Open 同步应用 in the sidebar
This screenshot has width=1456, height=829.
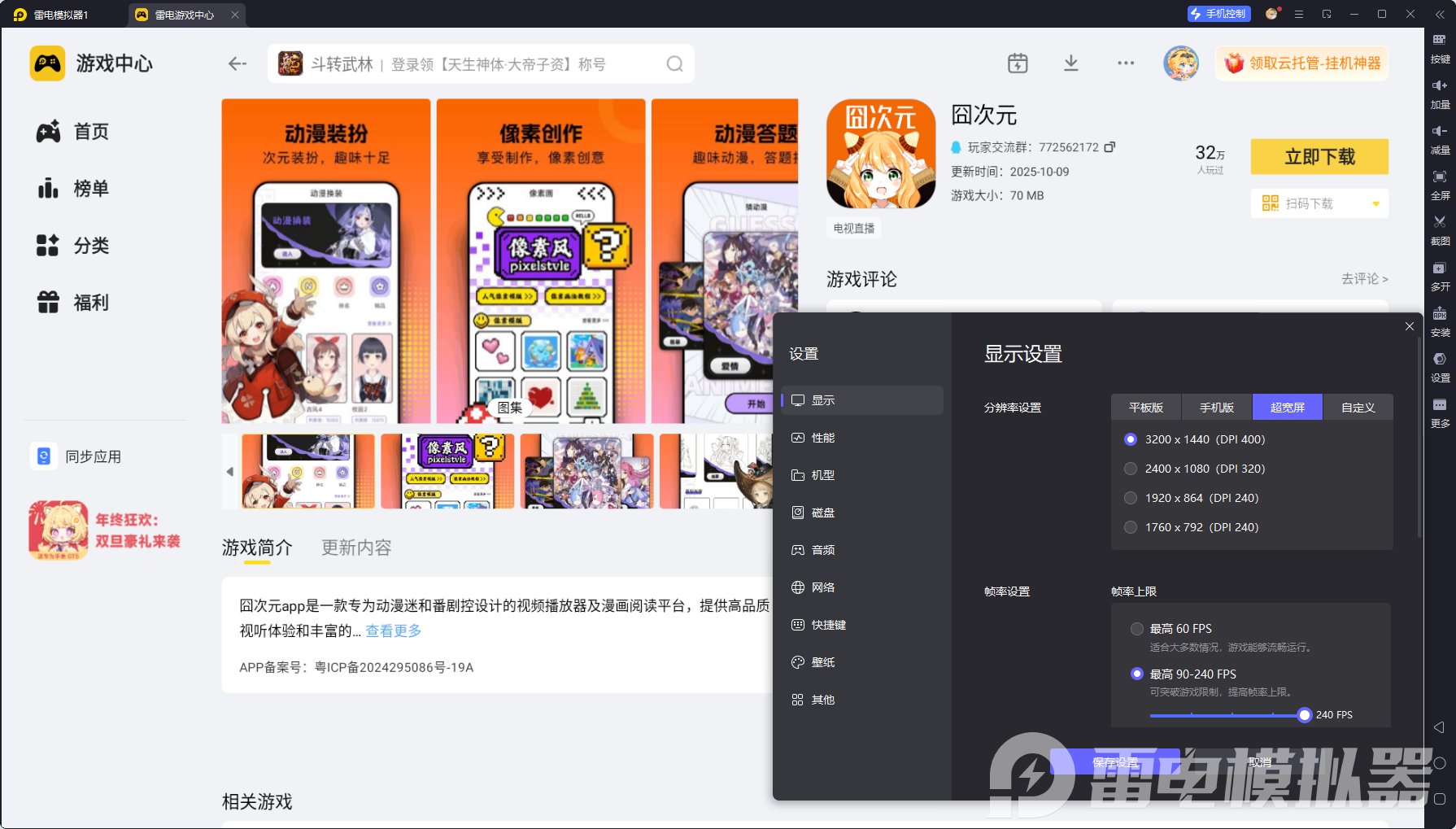click(x=76, y=456)
